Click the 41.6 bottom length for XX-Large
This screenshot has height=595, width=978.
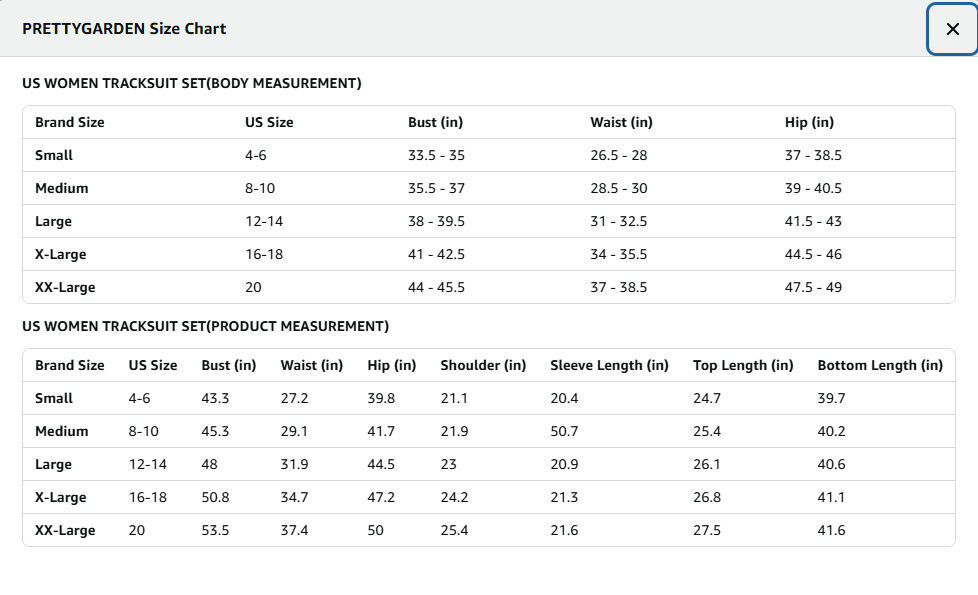point(831,531)
